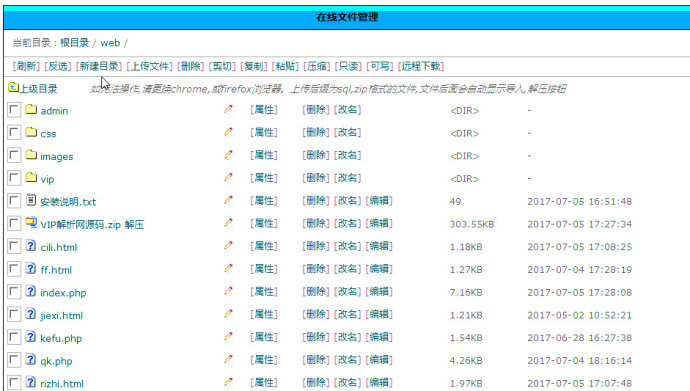
Task: Click the css folder icon
Action: click(x=31, y=132)
